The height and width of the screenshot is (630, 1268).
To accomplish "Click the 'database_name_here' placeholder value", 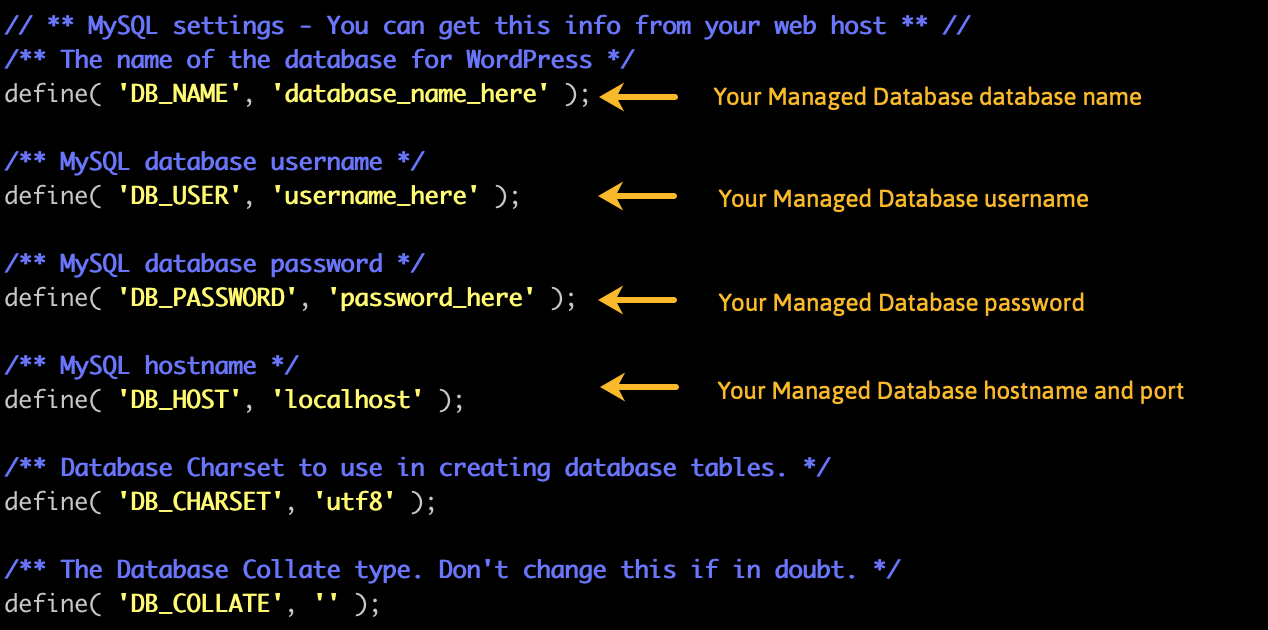I will click(x=410, y=94).
